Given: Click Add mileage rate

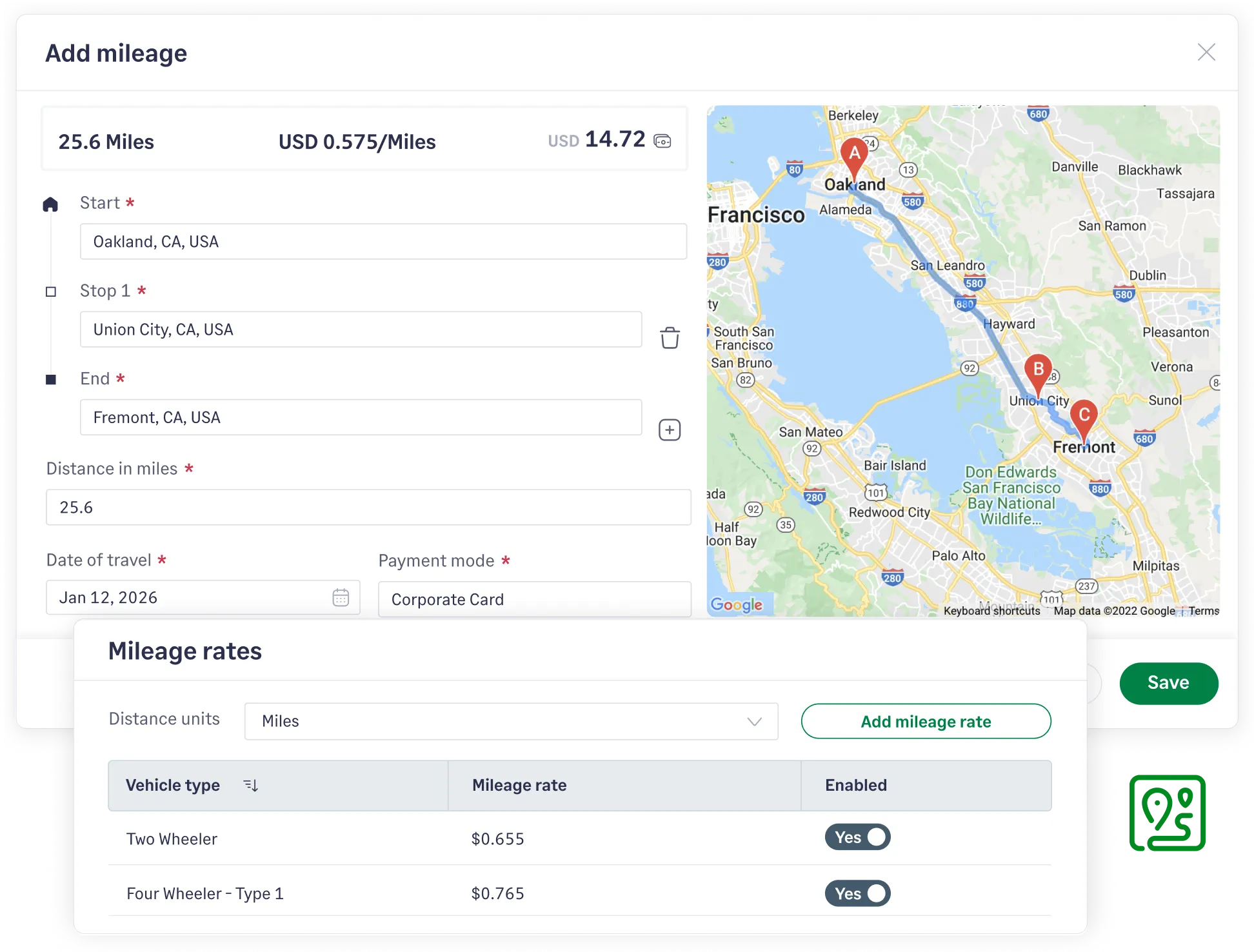Looking at the screenshot, I should pyautogui.click(x=926, y=721).
